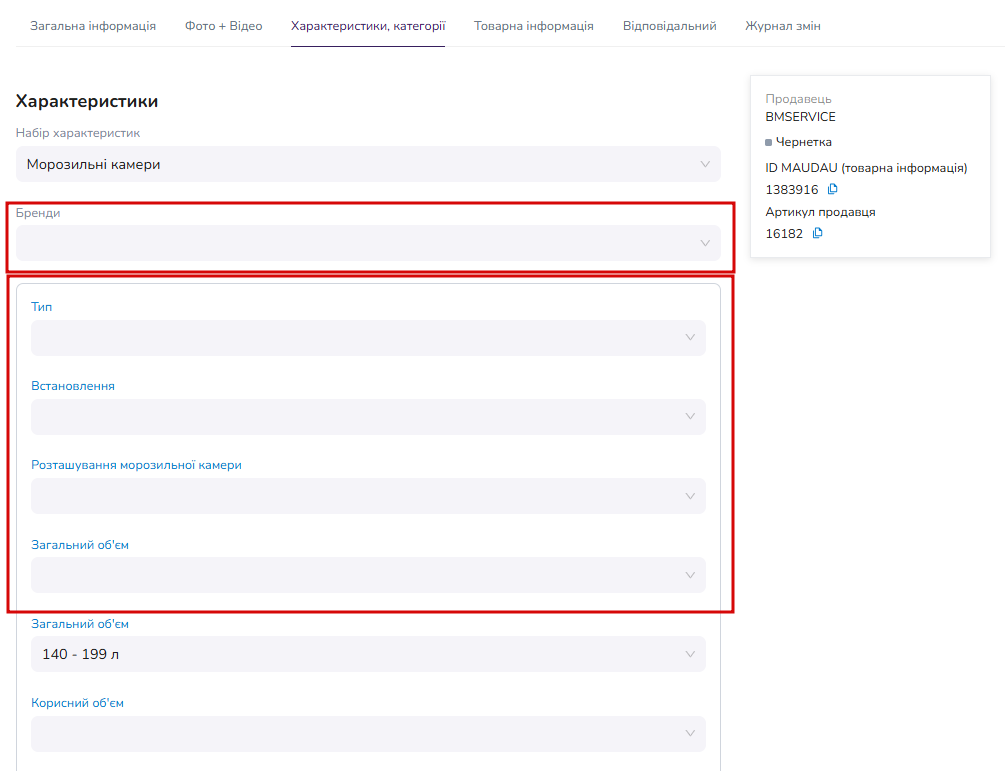Expand the empty Загальний об'єм dropdown
The image size is (1005, 771).
368,575
